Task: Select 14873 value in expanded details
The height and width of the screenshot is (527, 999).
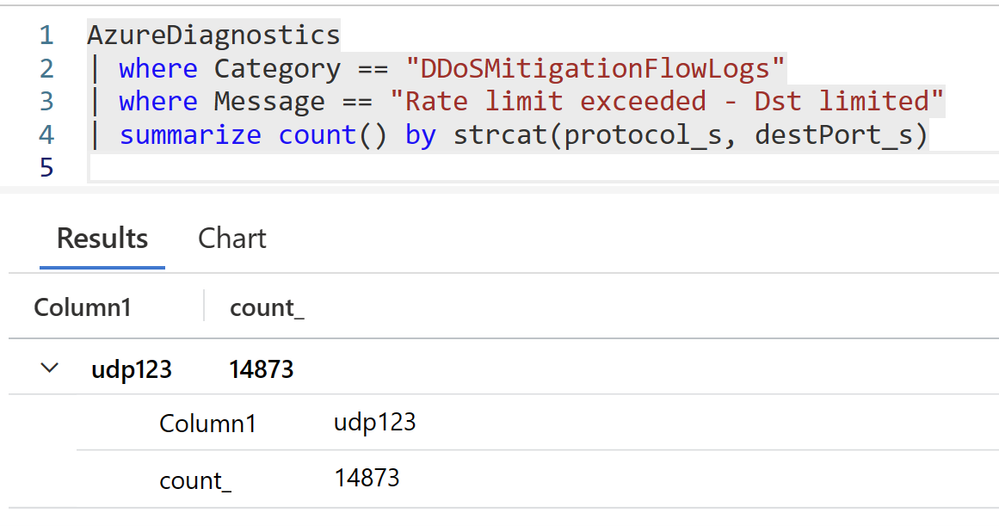Action: [x=367, y=478]
